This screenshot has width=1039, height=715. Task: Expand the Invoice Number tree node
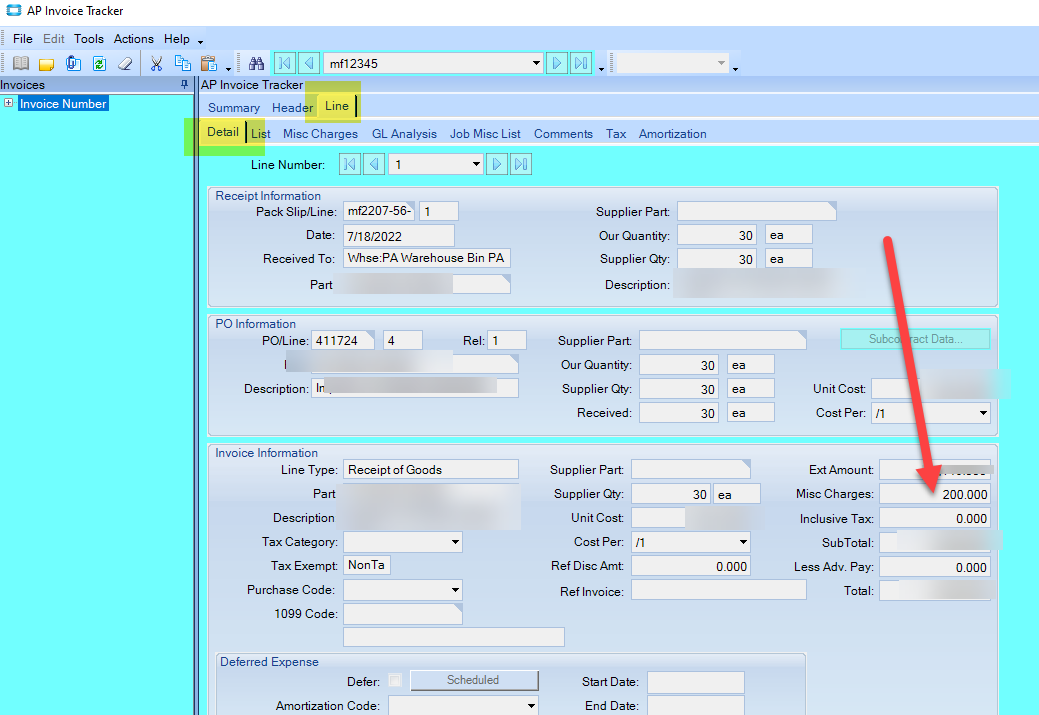click(x=9, y=103)
